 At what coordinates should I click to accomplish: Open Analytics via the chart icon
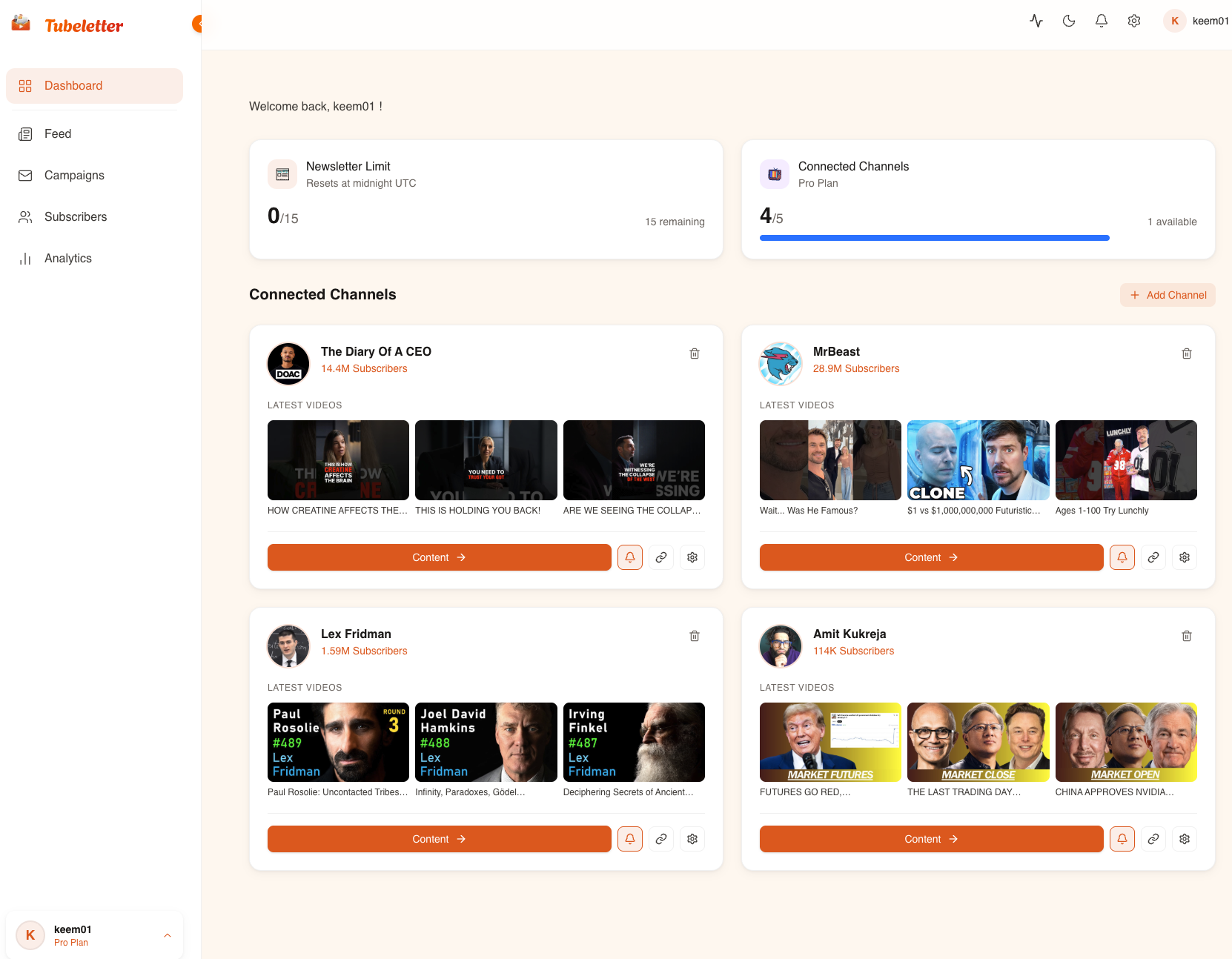(x=25, y=258)
